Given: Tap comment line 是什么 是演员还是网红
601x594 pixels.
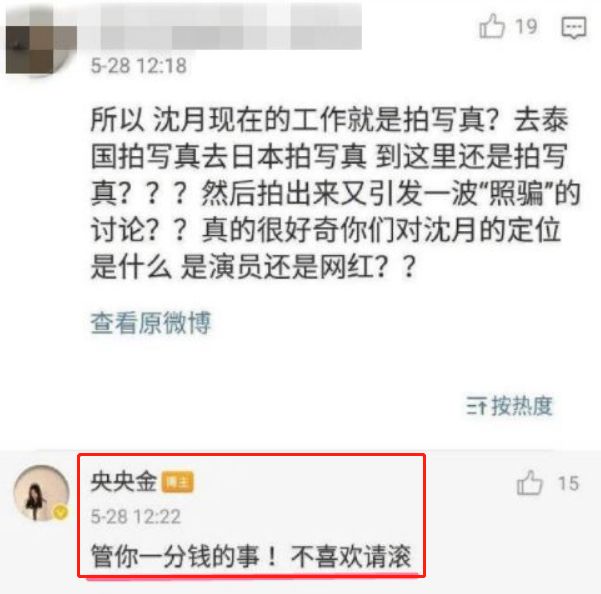Looking at the screenshot, I should pyautogui.click(x=253, y=267).
